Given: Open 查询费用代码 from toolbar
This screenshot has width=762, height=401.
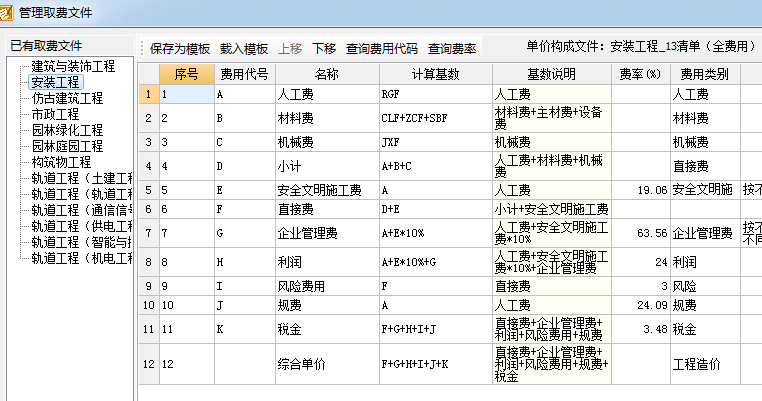Looking at the screenshot, I should click(x=382, y=49).
